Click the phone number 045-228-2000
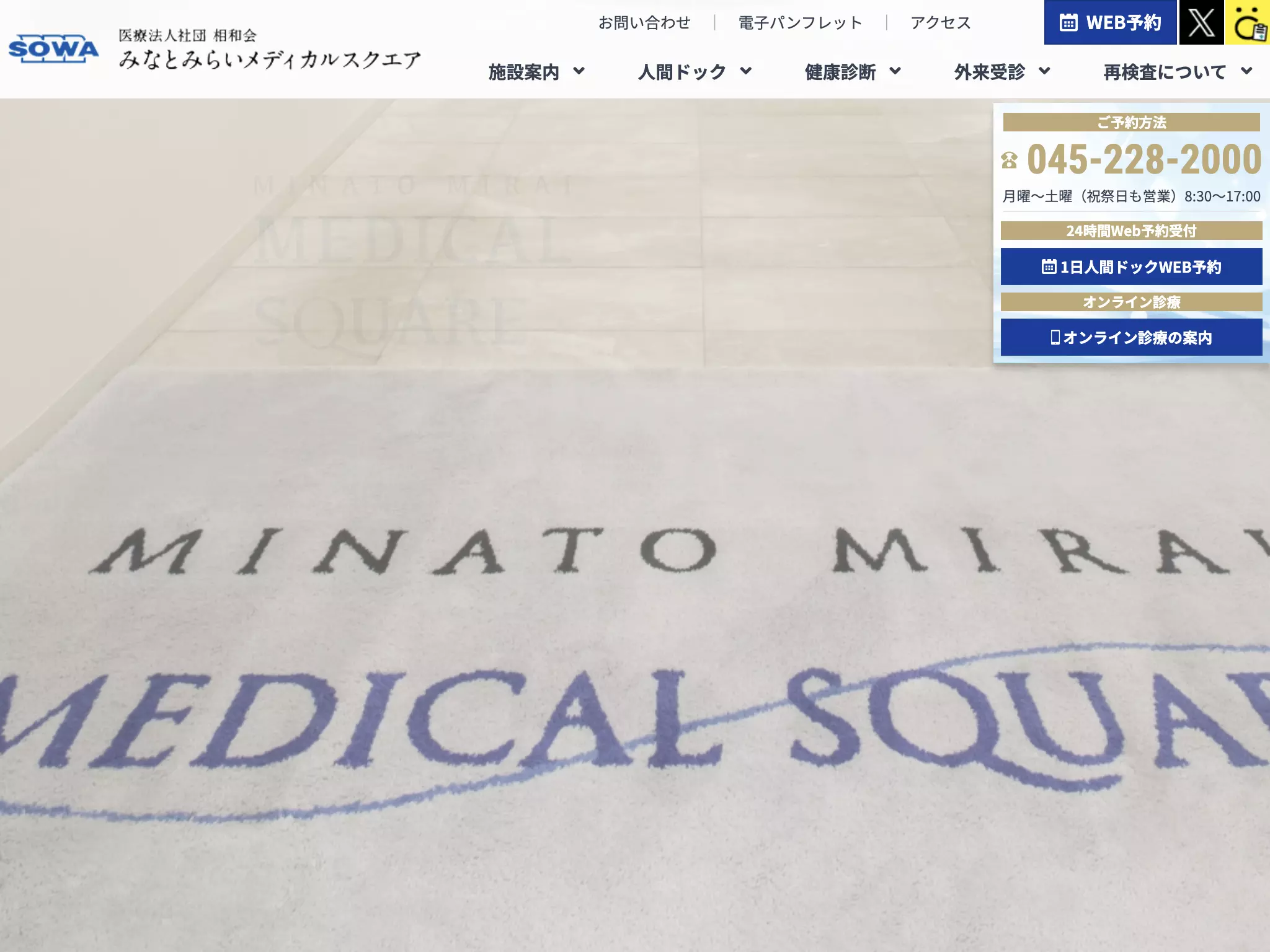Image resolution: width=1270 pixels, height=952 pixels. tap(1144, 159)
